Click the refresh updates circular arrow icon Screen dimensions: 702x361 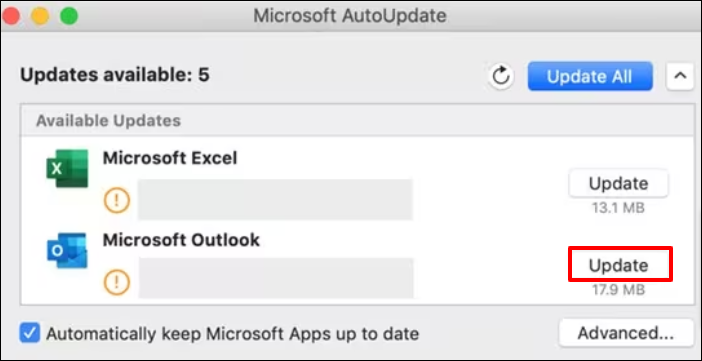(x=501, y=76)
